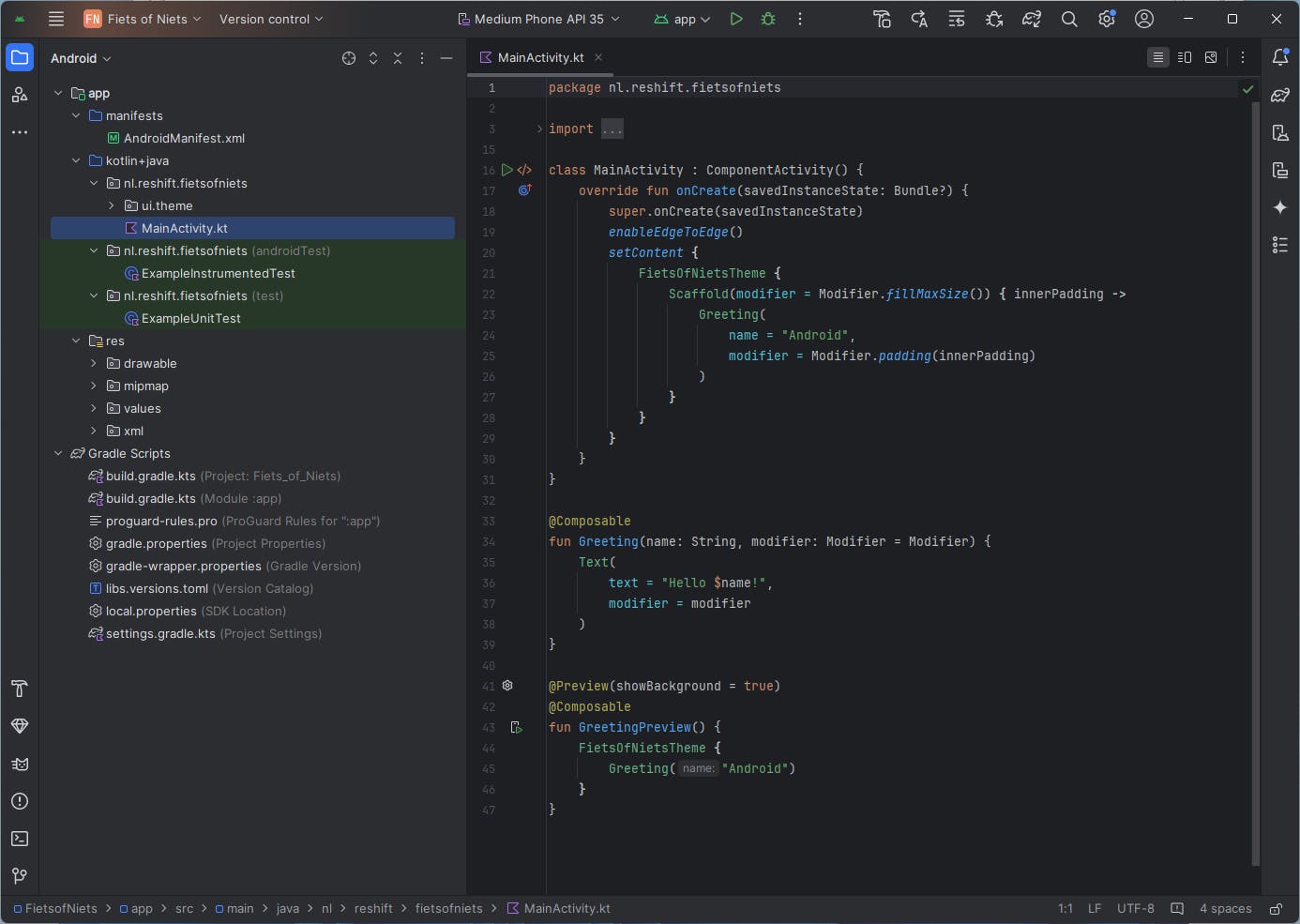The image size is (1300, 924).
Task: Expand the drawable folder in project tree
Action: [x=94, y=363]
